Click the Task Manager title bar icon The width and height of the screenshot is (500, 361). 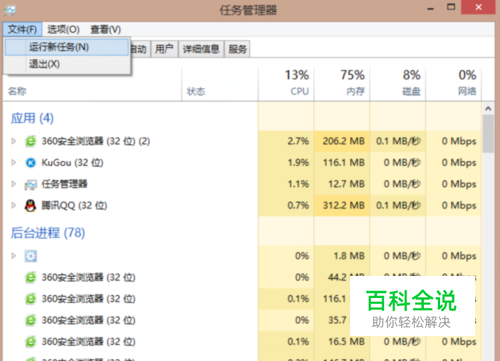click(10, 10)
